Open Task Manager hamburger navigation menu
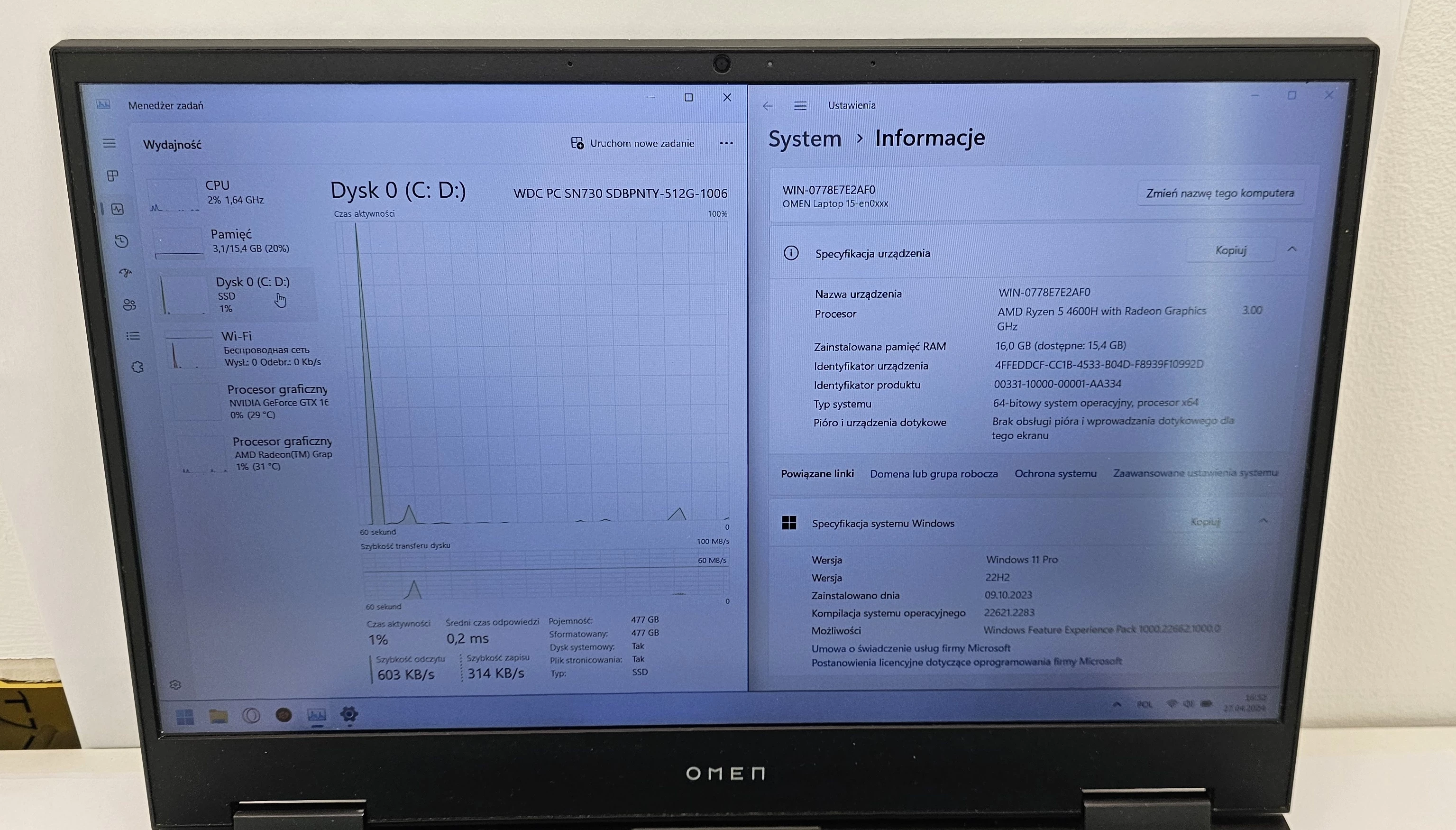The image size is (1456, 830). tap(110, 143)
